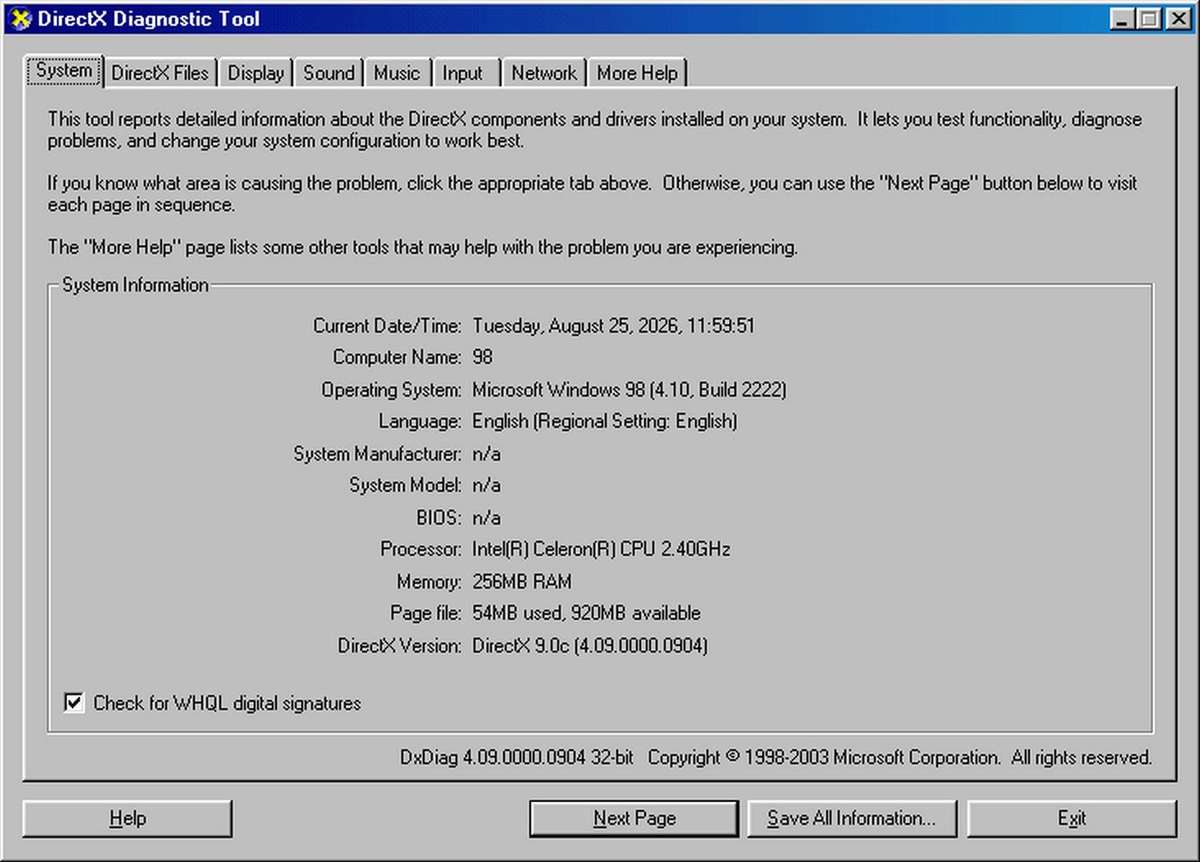Open the Network tab
Viewport: 1200px width, 862px height.
(x=544, y=73)
